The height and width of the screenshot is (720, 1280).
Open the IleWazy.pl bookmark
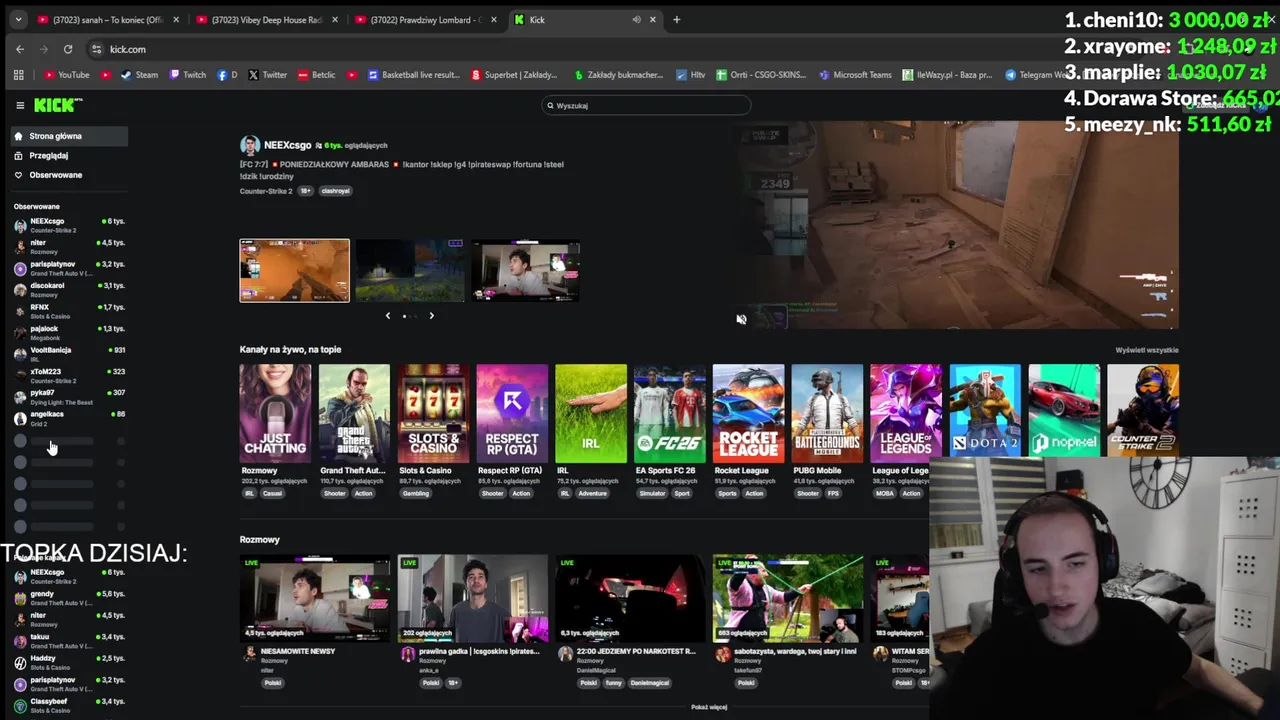click(947, 75)
